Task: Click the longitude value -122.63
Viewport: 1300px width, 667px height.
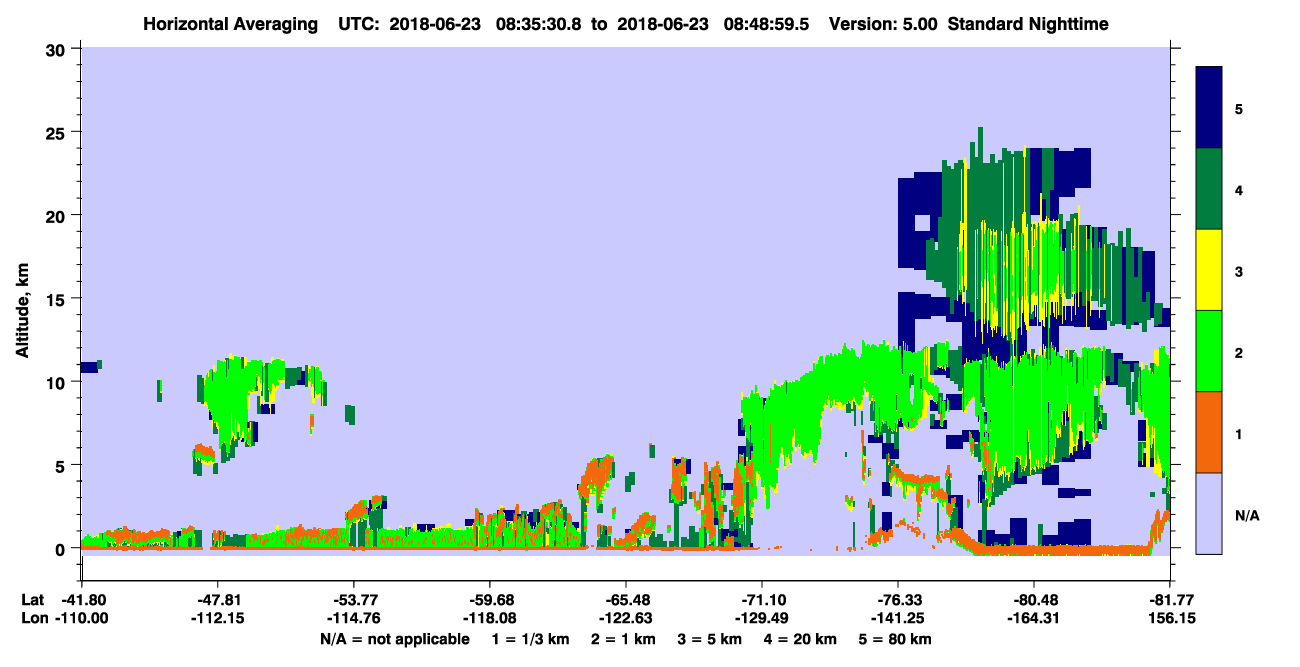Action: [x=626, y=618]
